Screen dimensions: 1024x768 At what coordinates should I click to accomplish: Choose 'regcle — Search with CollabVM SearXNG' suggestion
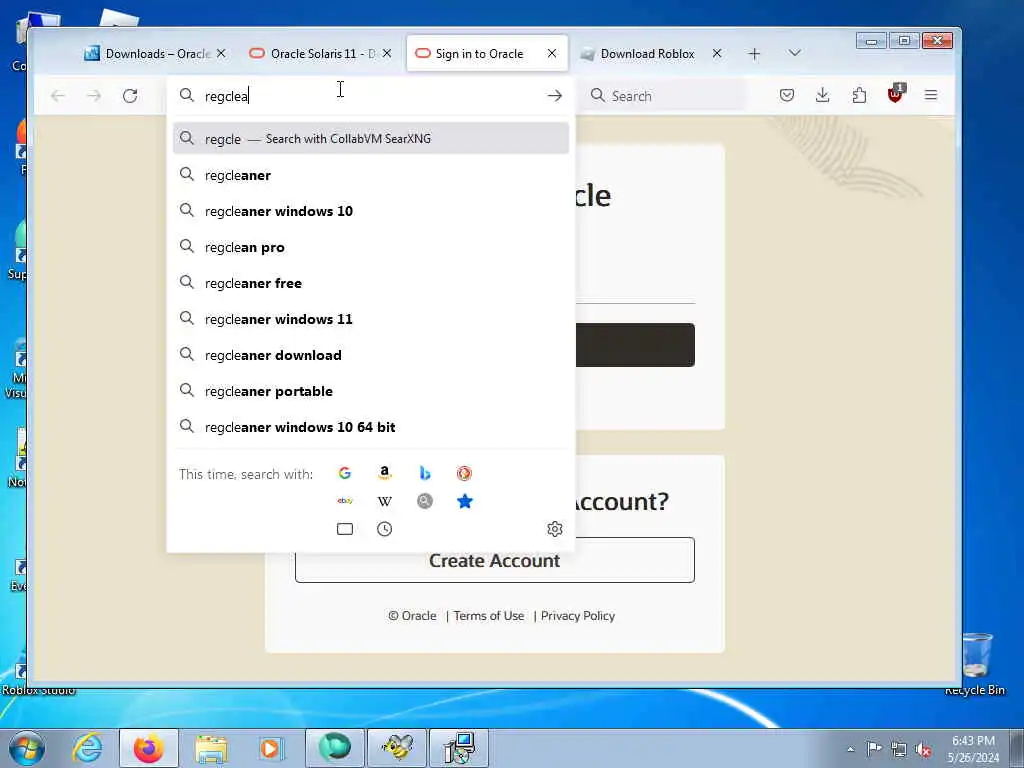(371, 138)
